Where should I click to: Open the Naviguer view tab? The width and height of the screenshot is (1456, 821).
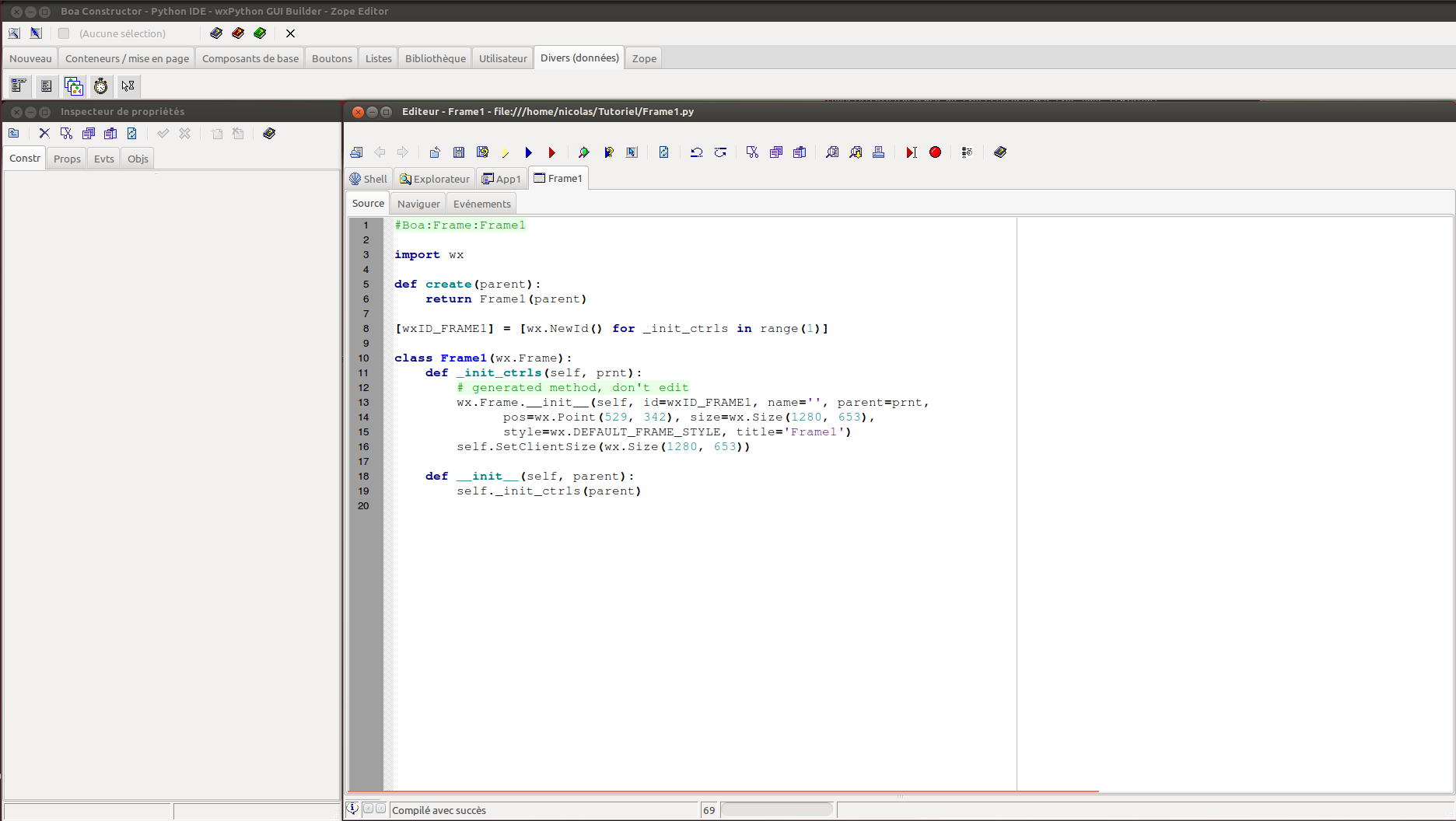(418, 204)
